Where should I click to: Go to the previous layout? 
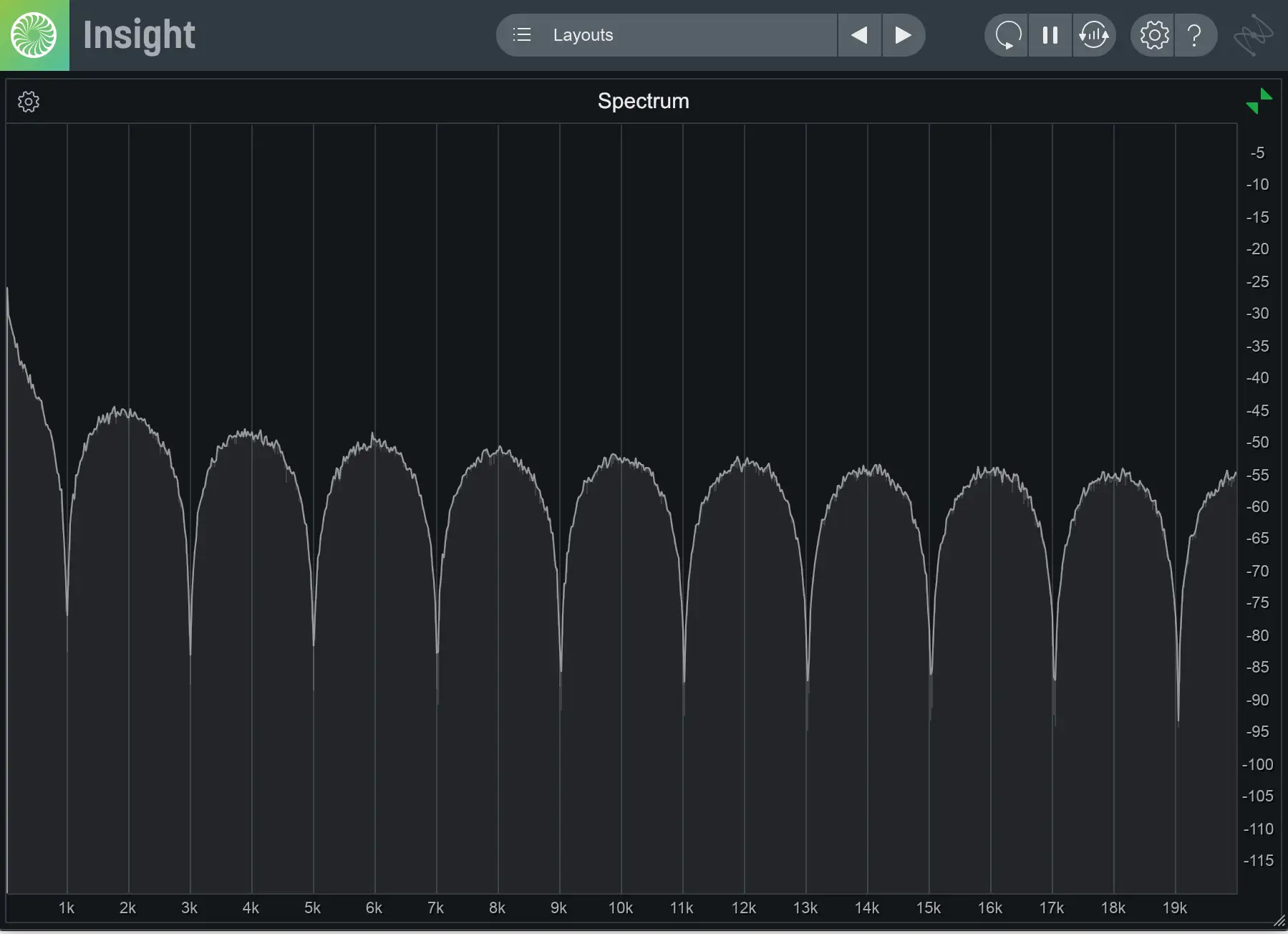click(x=859, y=35)
